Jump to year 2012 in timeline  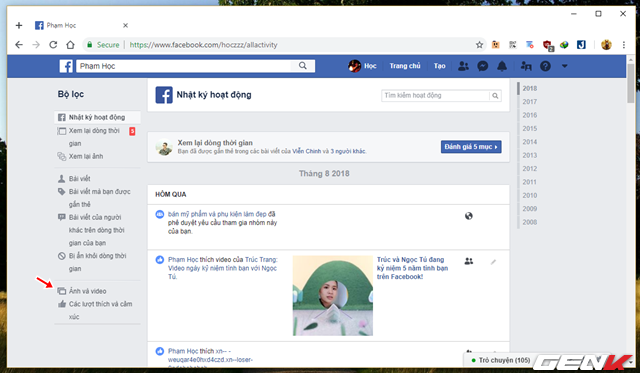[x=529, y=169]
